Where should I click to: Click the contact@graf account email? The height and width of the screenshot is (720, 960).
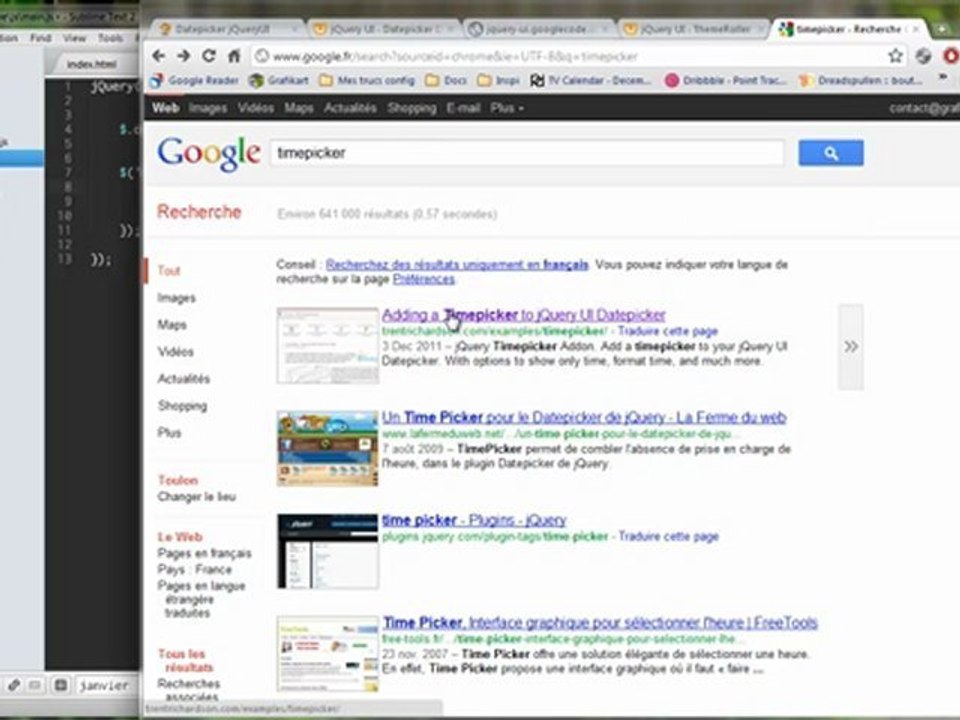coord(924,108)
